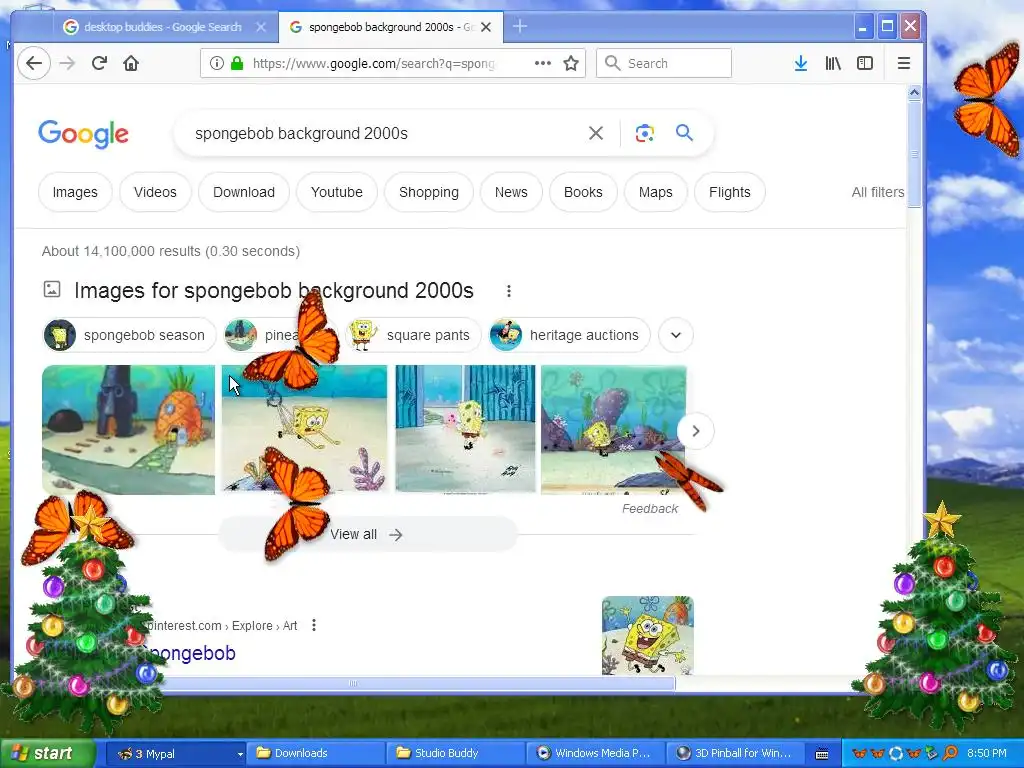Bookmark this page with the star
The height and width of the screenshot is (768, 1024).
click(571, 63)
